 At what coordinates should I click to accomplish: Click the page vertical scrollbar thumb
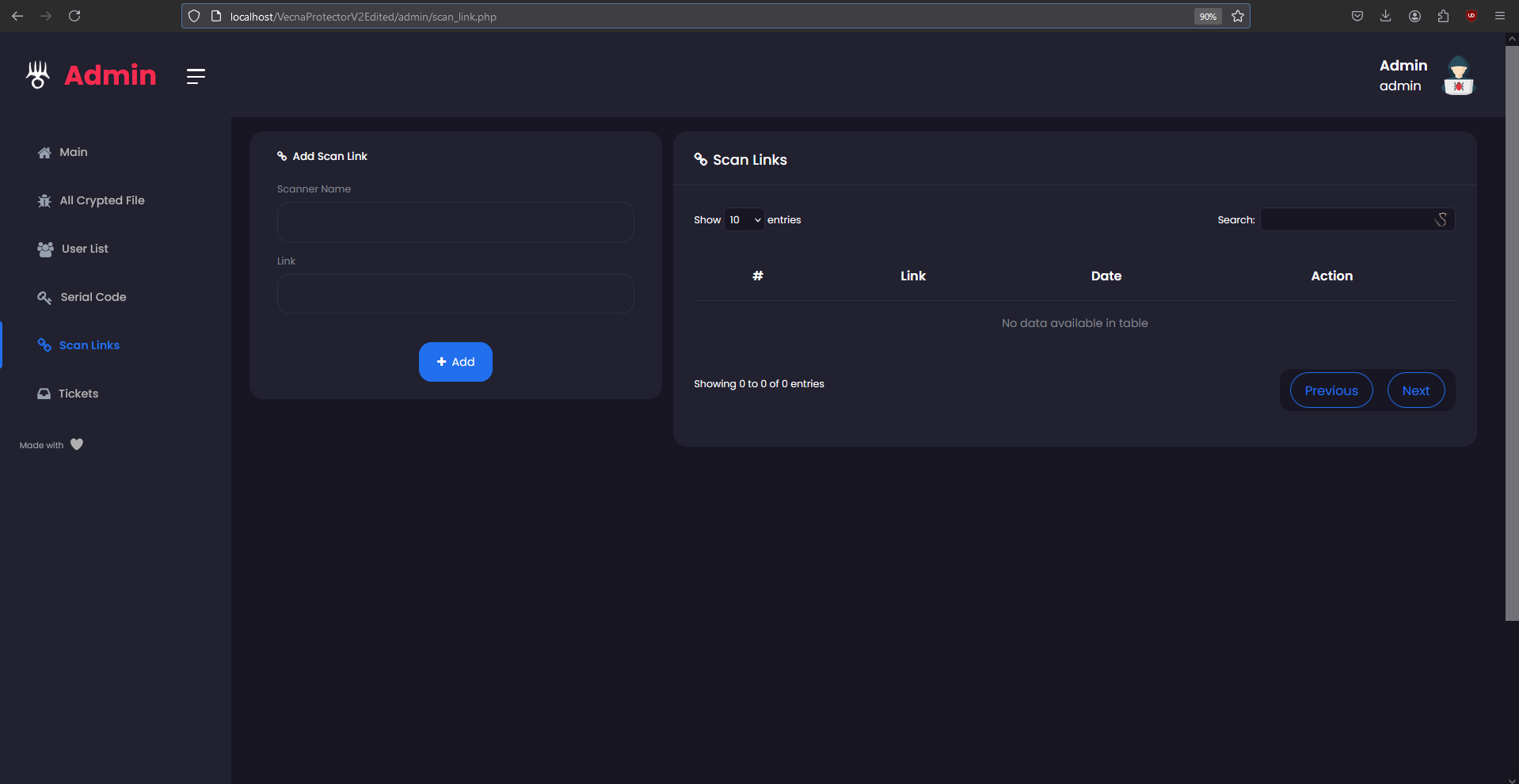click(x=1512, y=333)
